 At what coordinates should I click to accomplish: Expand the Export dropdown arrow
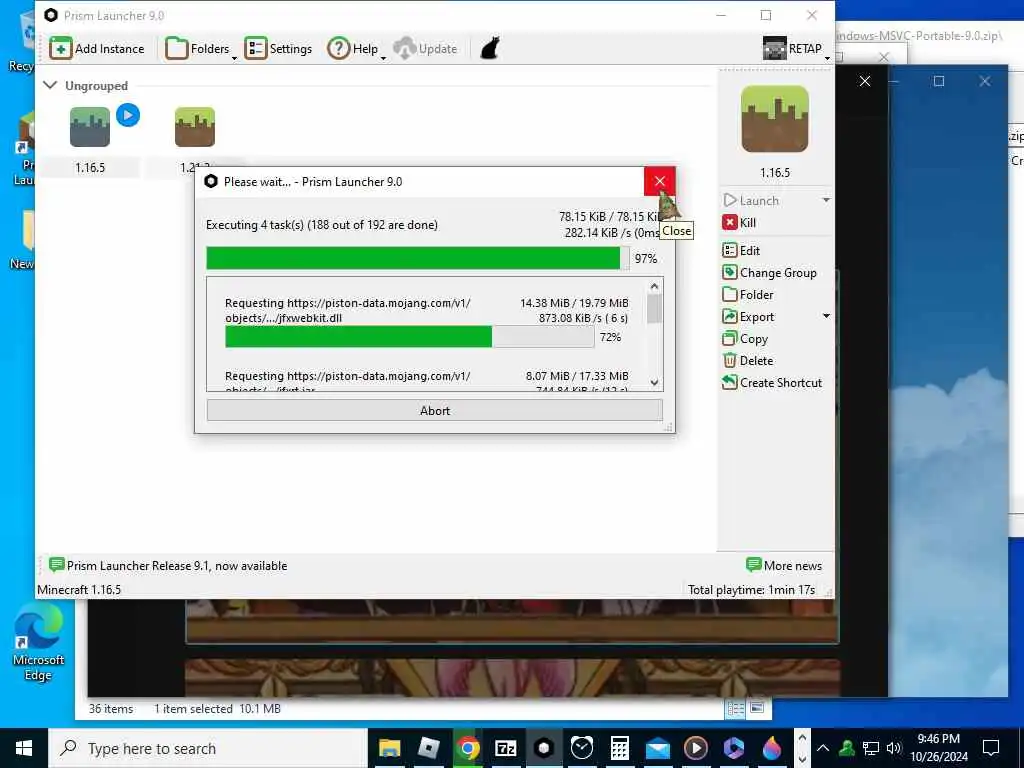pyautogui.click(x=826, y=316)
